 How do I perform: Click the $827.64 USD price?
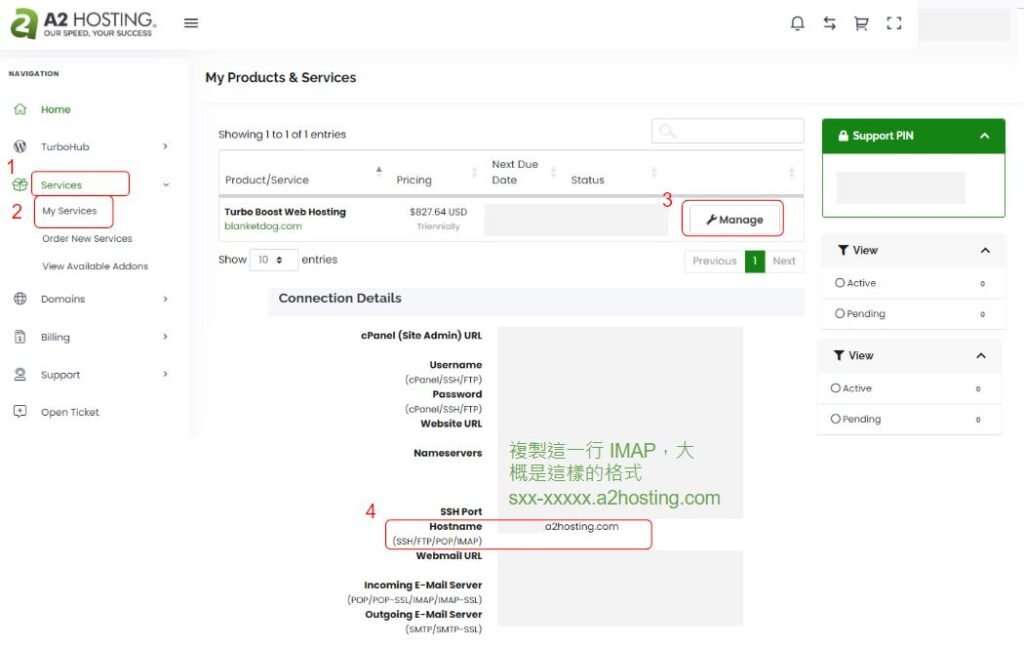pos(438,212)
